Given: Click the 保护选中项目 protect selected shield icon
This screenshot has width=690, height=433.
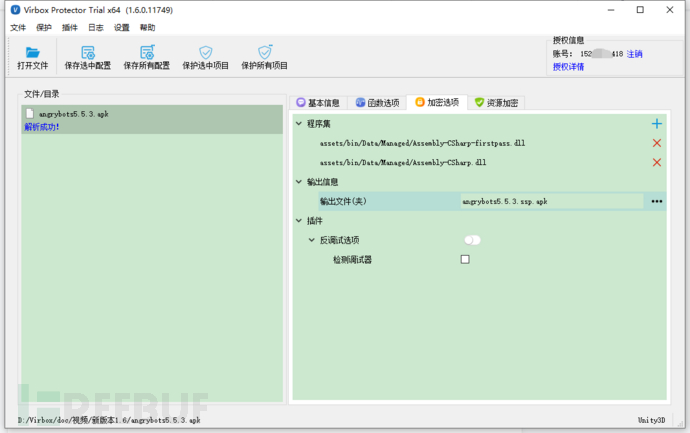Looking at the screenshot, I should [x=206, y=52].
